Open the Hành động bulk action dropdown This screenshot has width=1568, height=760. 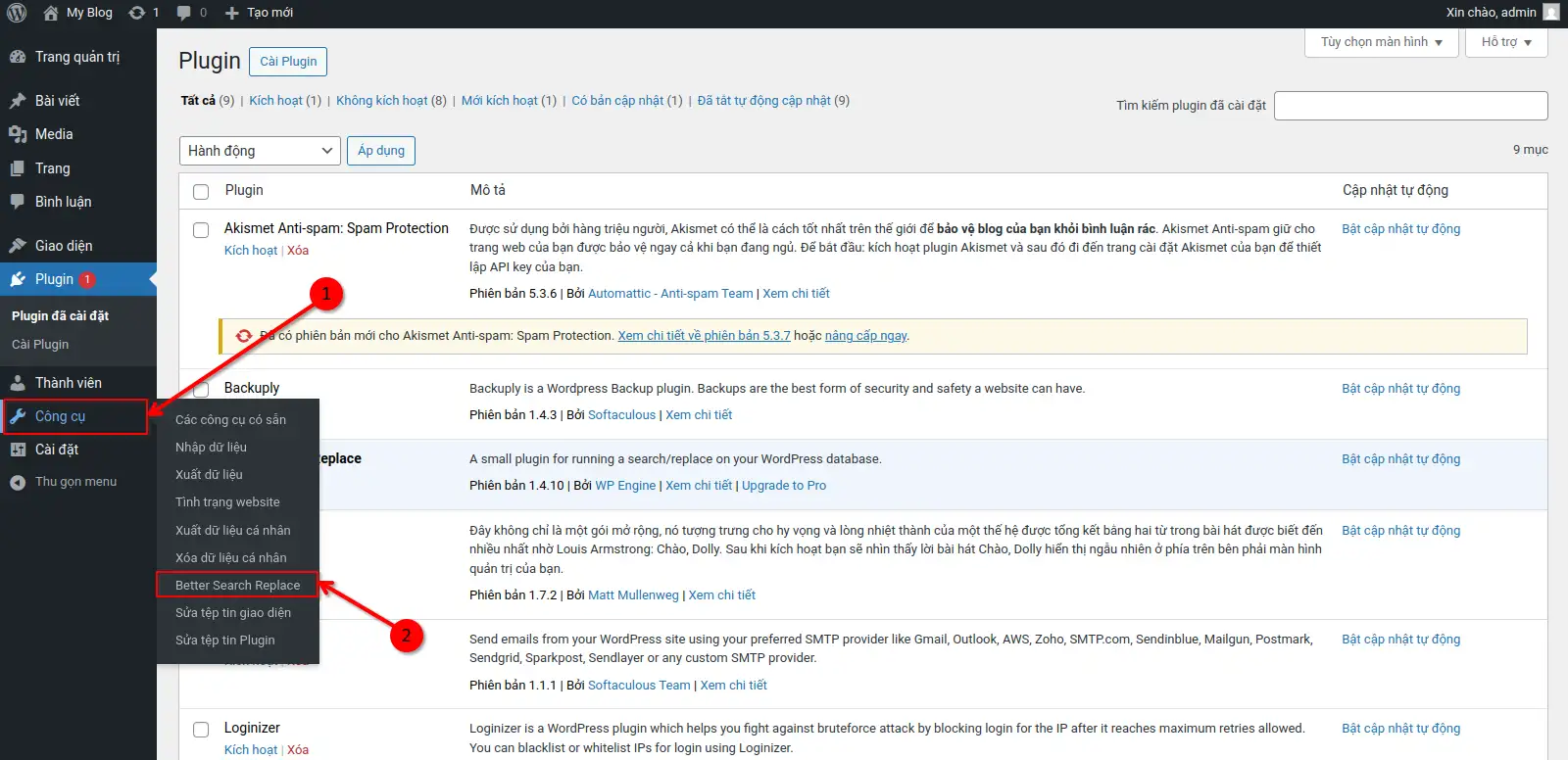[260, 151]
